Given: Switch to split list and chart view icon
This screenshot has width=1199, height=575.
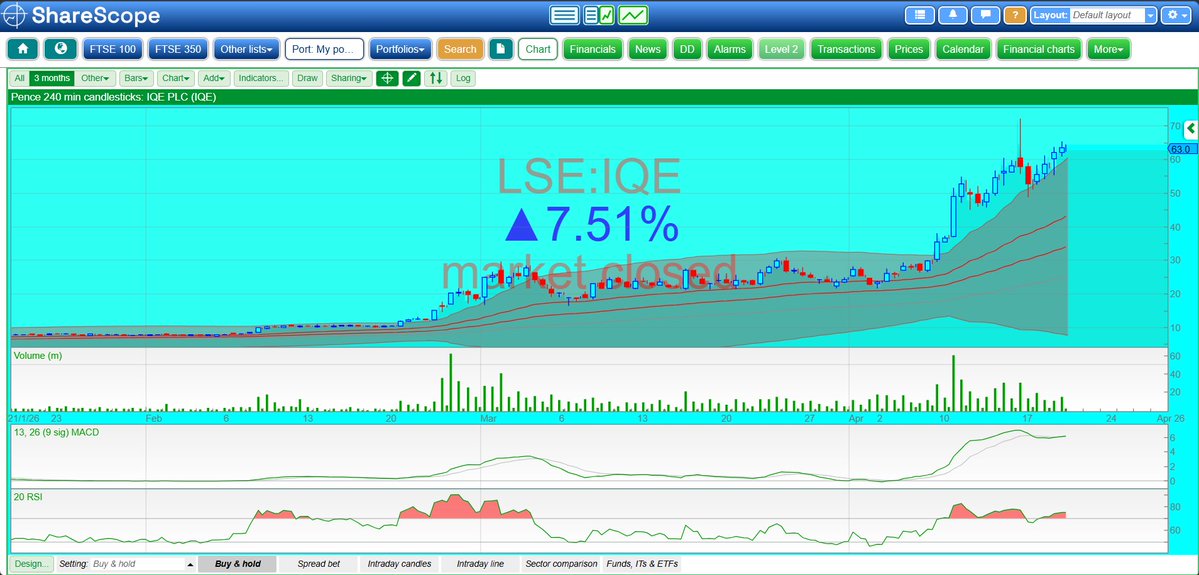Looking at the screenshot, I should [599, 15].
